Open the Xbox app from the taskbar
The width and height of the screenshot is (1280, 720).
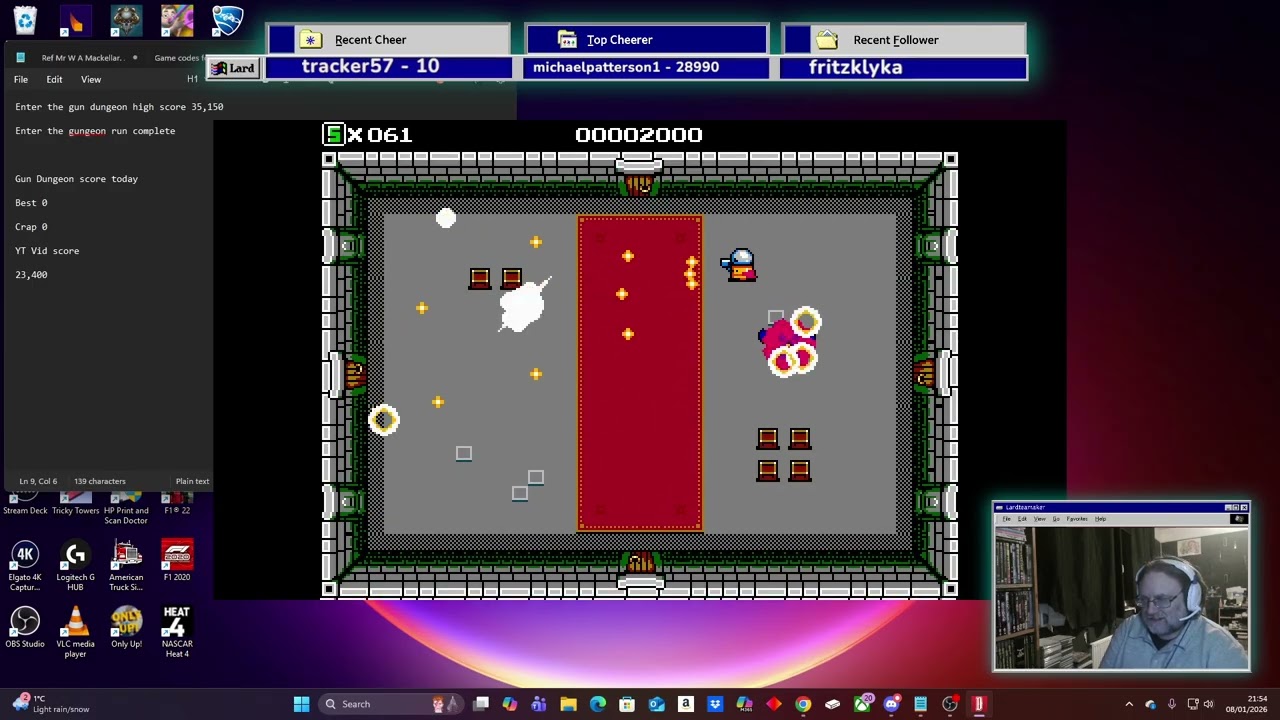pos(862,704)
